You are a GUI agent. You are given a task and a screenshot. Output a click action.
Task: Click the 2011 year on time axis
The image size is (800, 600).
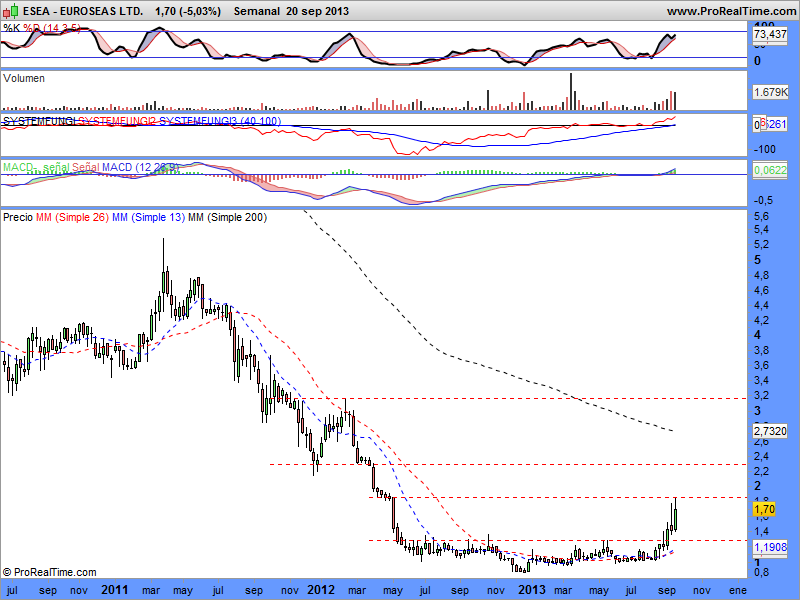coord(115,590)
